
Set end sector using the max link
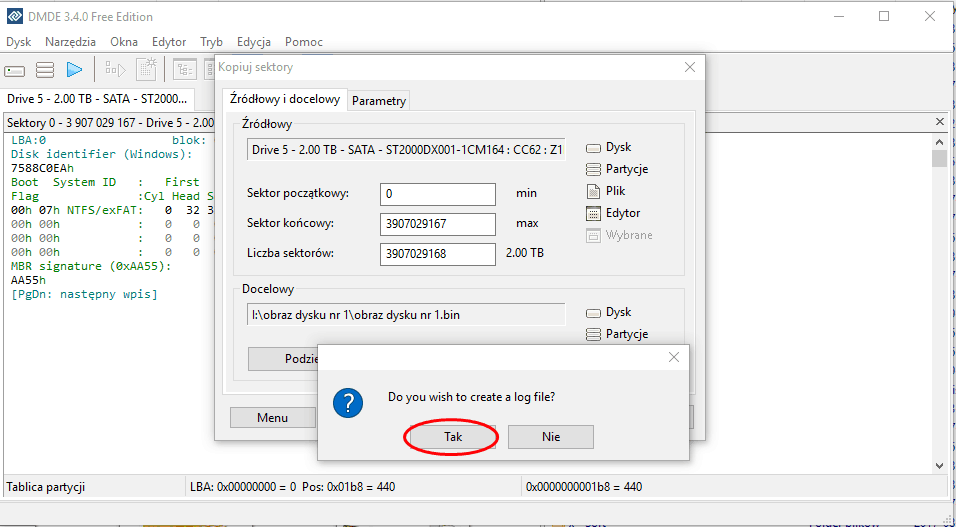click(526, 223)
